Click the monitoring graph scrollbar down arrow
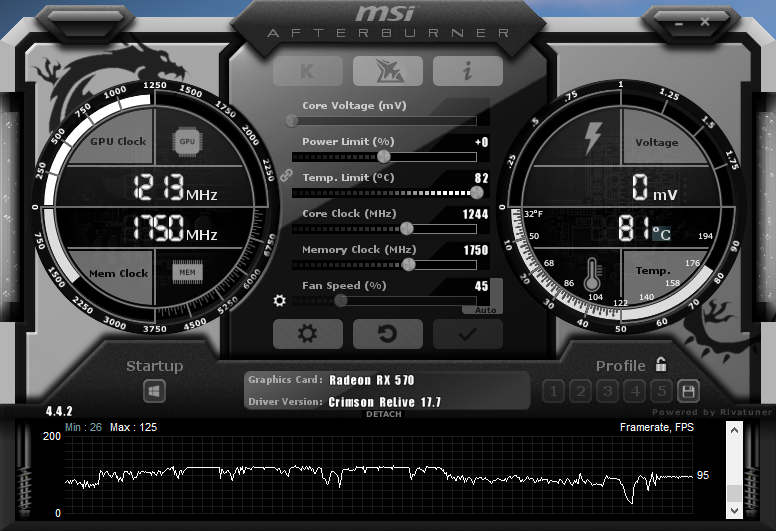The width and height of the screenshot is (776, 531). (x=734, y=510)
